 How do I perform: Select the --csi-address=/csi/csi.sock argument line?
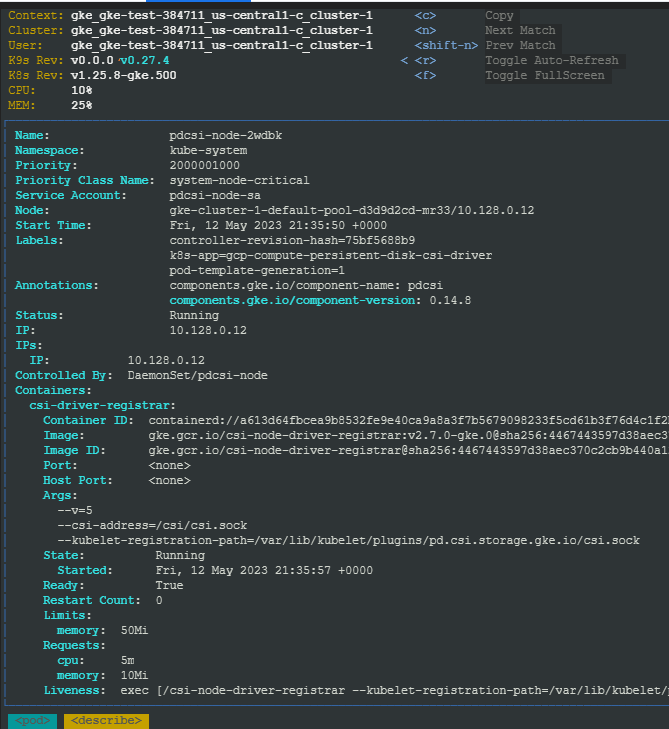(152, 525)
